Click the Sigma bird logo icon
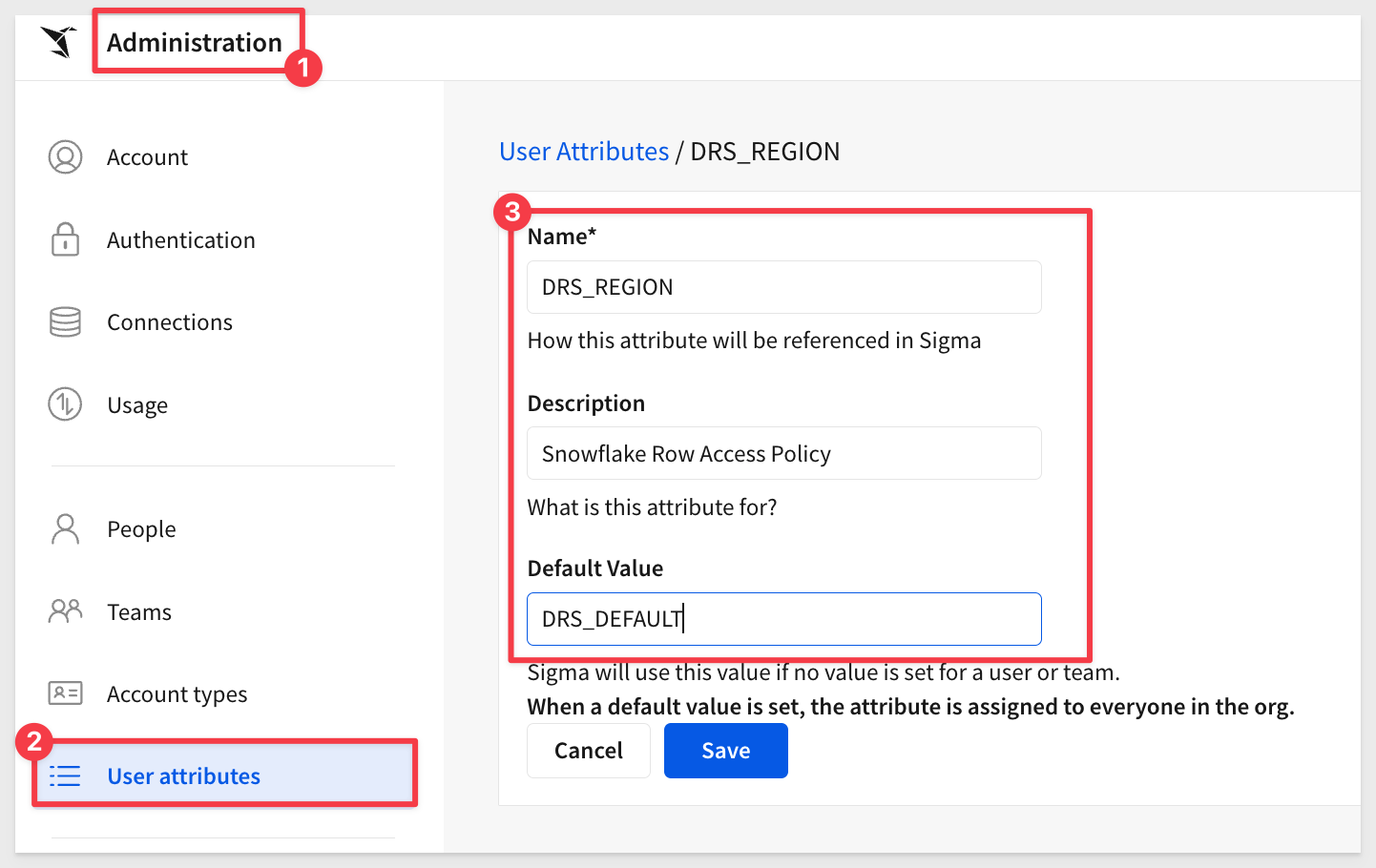The height and width of the screenshot is (868, 1376). pos(59,42)
